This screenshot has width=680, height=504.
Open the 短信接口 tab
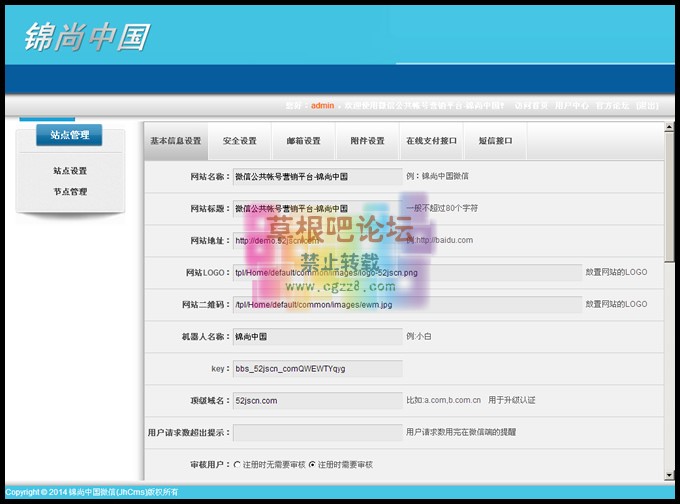tap(495, 141)
